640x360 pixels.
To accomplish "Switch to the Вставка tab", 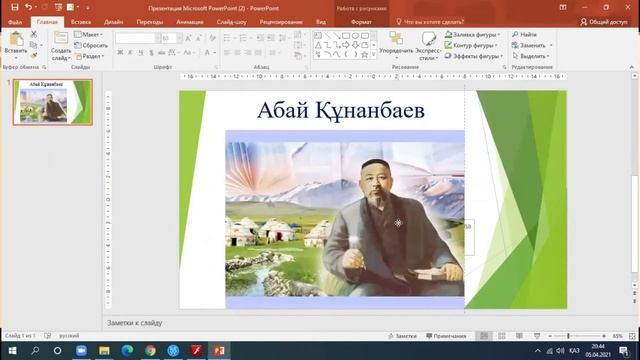I will (81, 22).
